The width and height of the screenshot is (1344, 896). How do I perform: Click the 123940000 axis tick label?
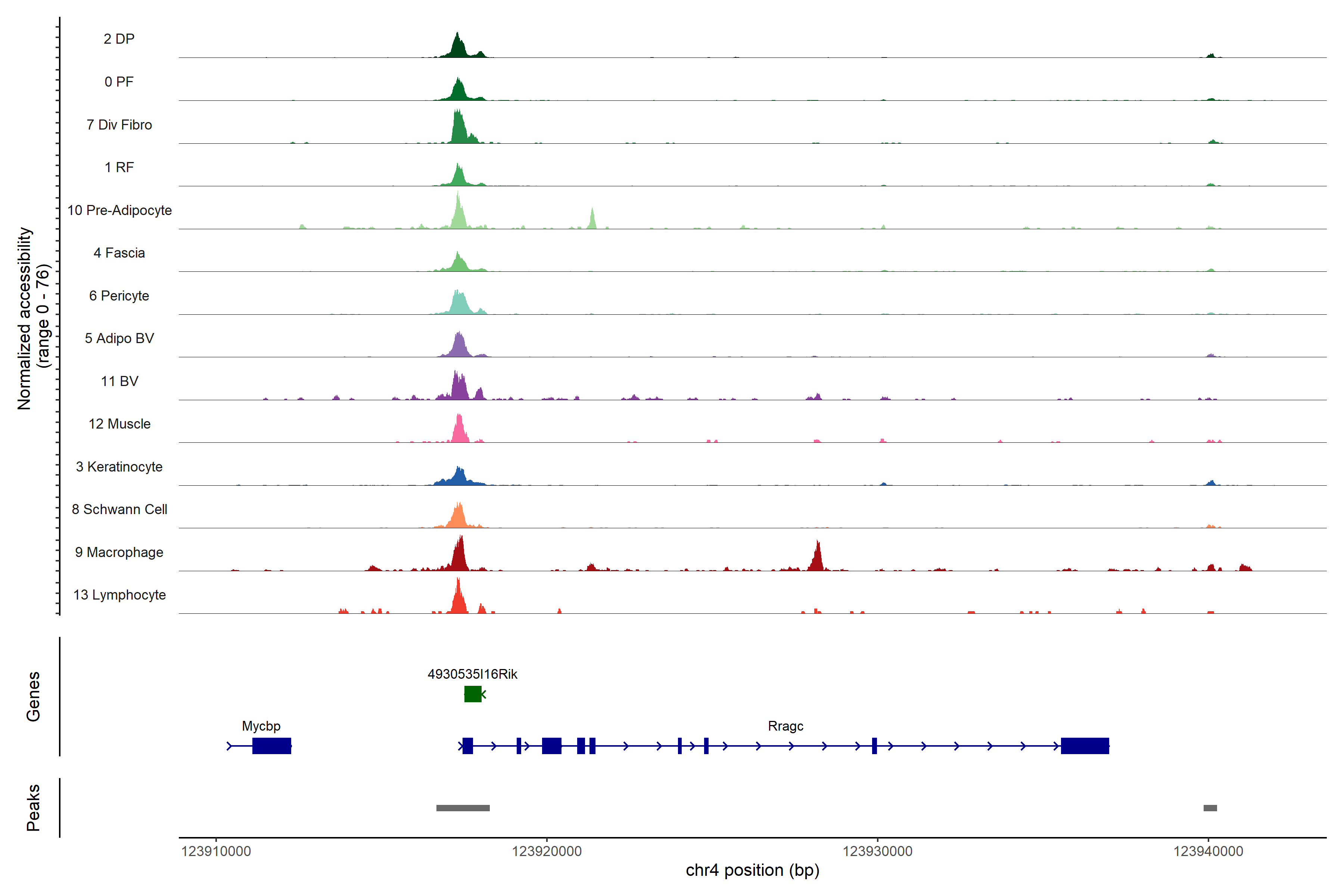(1208, 852)
